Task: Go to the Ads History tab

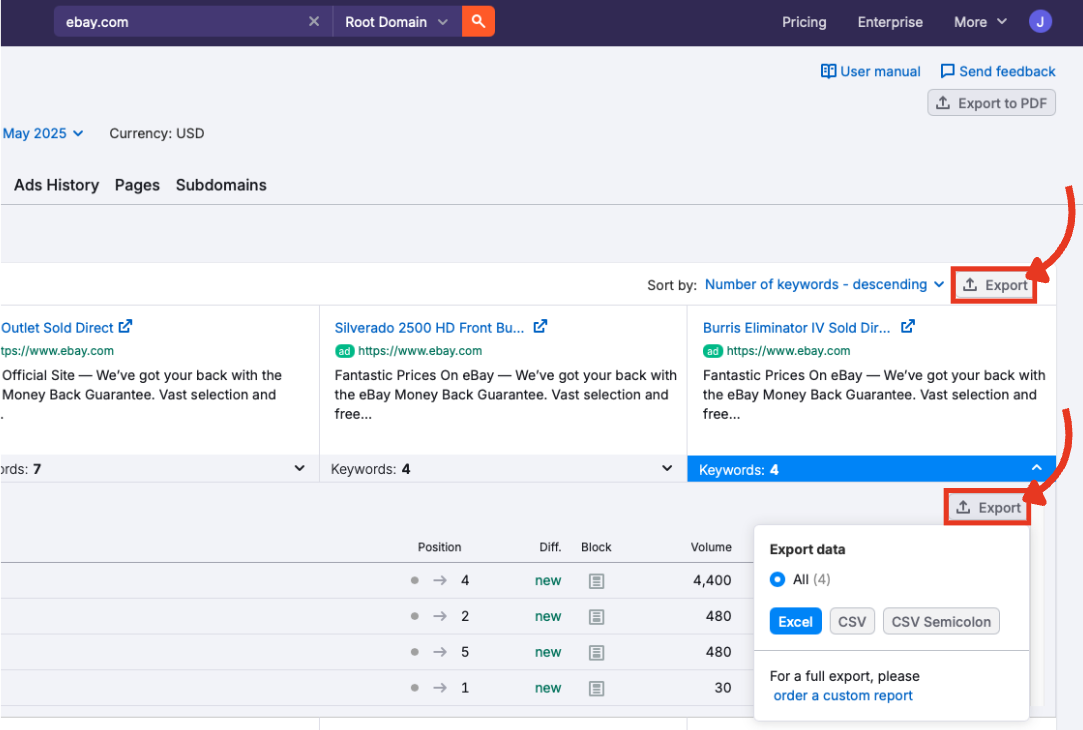Action: [x=56, y=185]
